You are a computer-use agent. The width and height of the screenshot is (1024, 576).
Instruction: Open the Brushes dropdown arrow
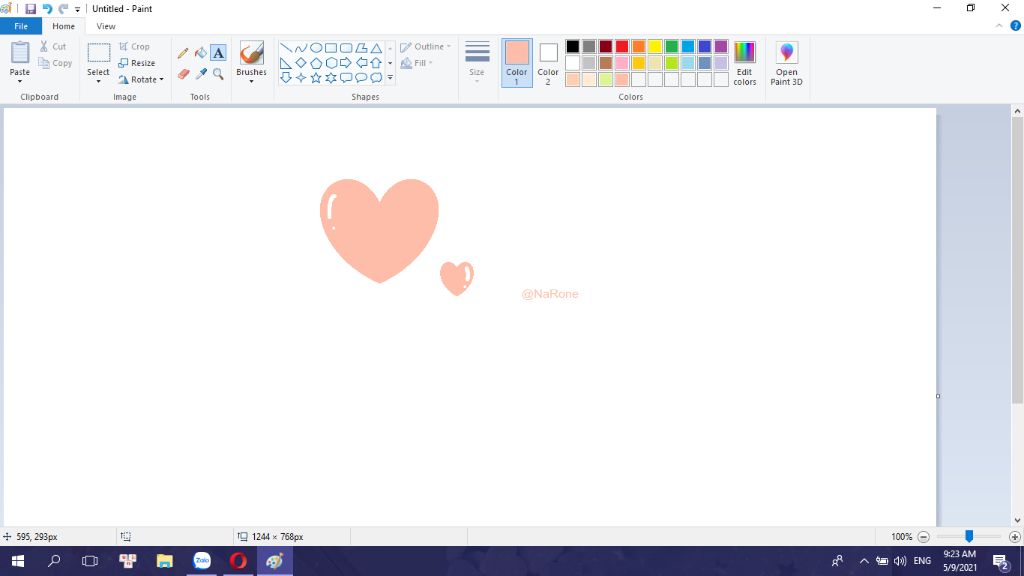[x=251, y=82]
